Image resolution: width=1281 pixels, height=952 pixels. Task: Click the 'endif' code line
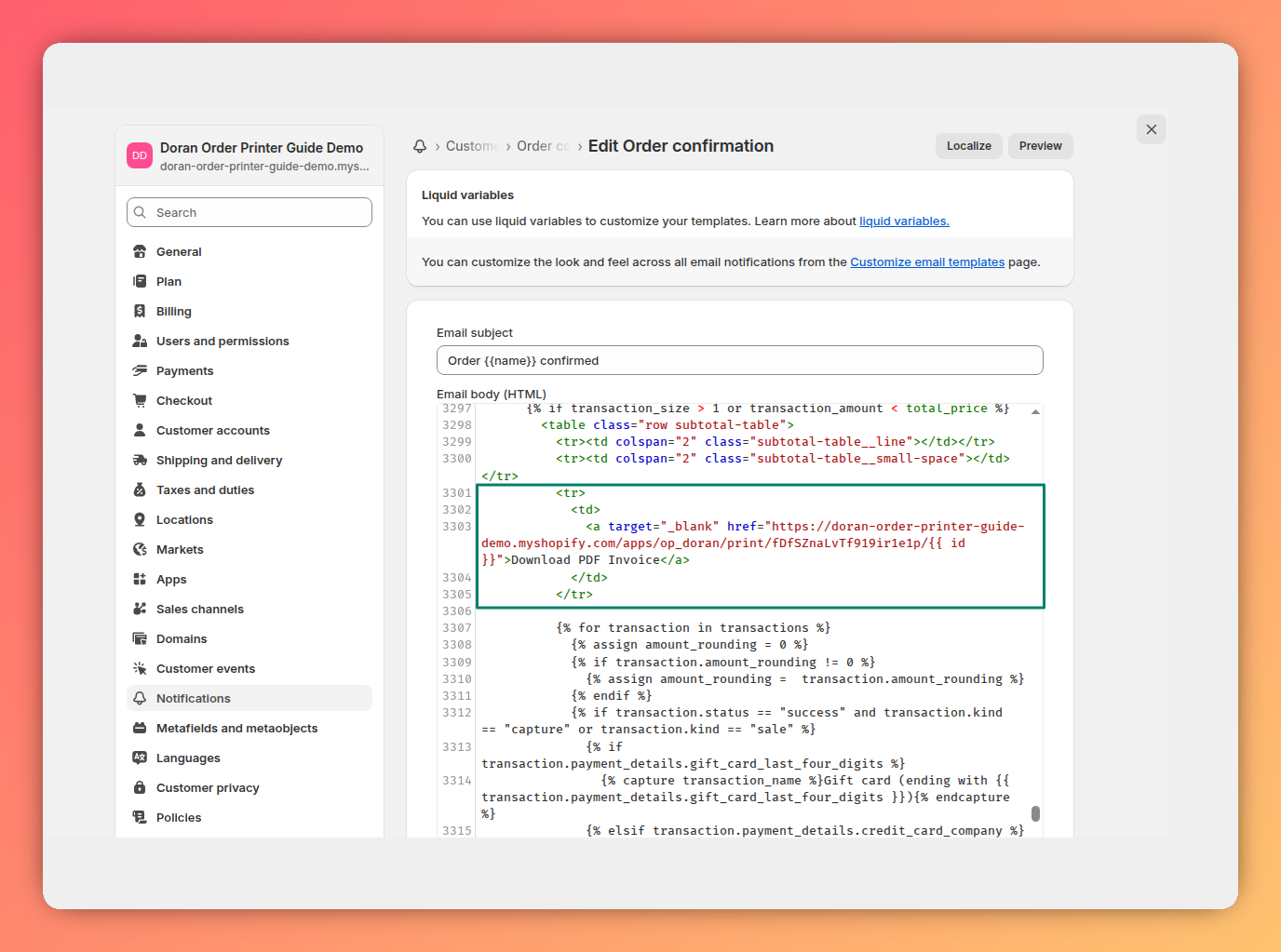pyautogui.click(x=612, y=696)
